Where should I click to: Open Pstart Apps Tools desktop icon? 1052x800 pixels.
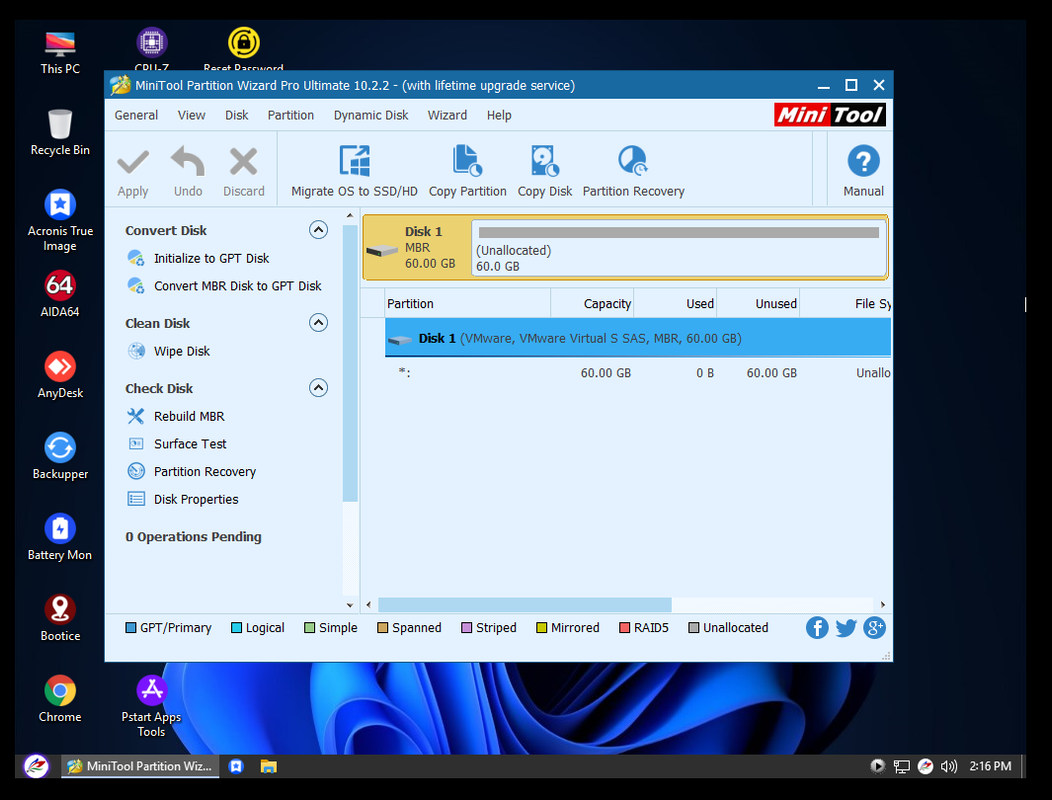(151, 707)
